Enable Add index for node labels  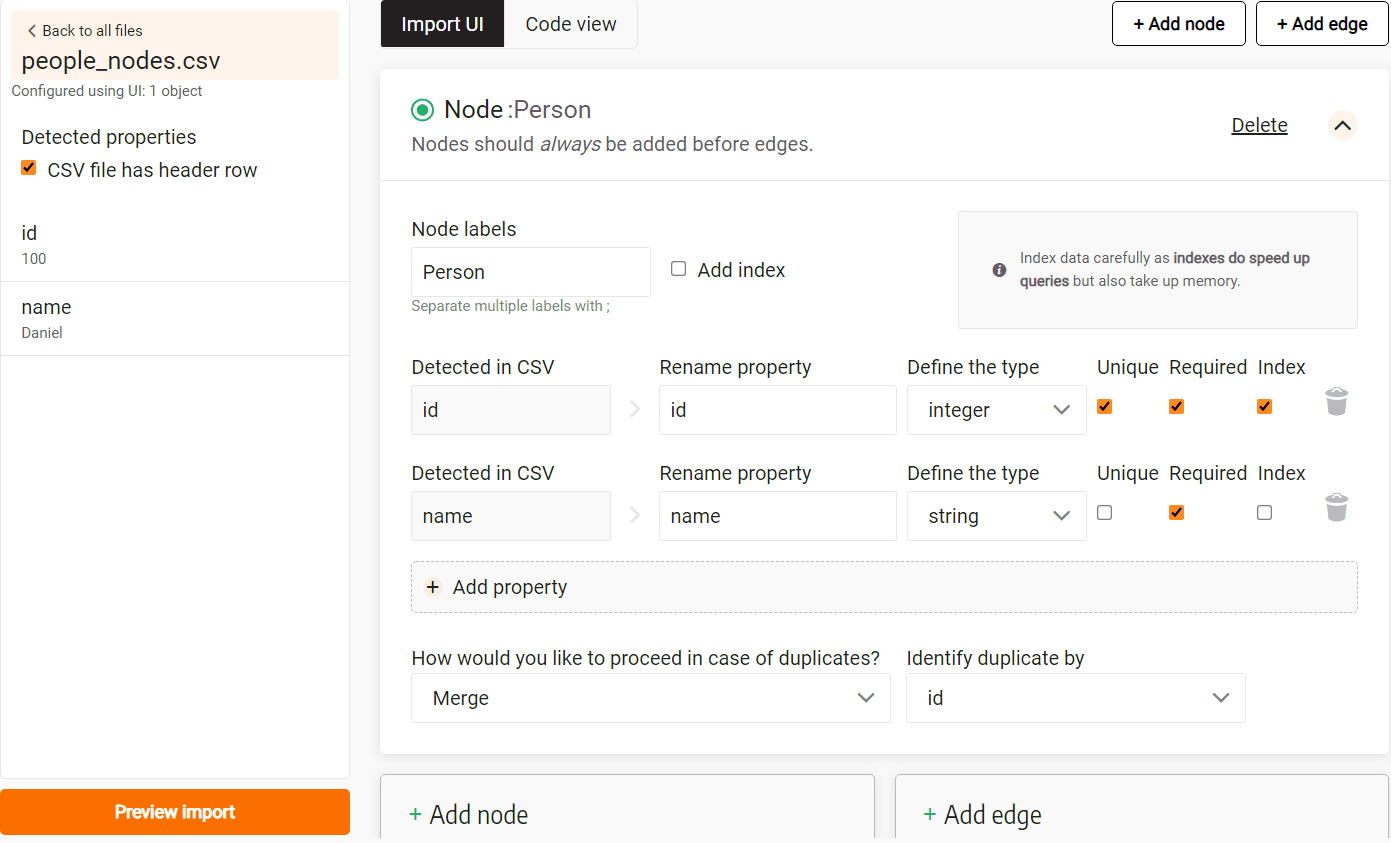pyautogui.click(x=679, y=269)
